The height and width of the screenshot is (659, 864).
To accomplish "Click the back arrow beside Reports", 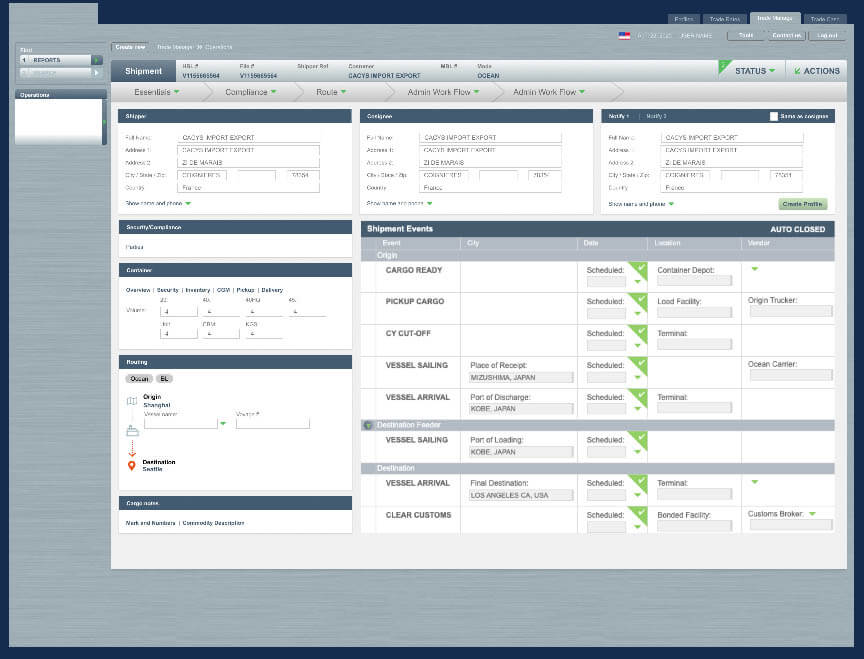I will (x=24, y=60).
